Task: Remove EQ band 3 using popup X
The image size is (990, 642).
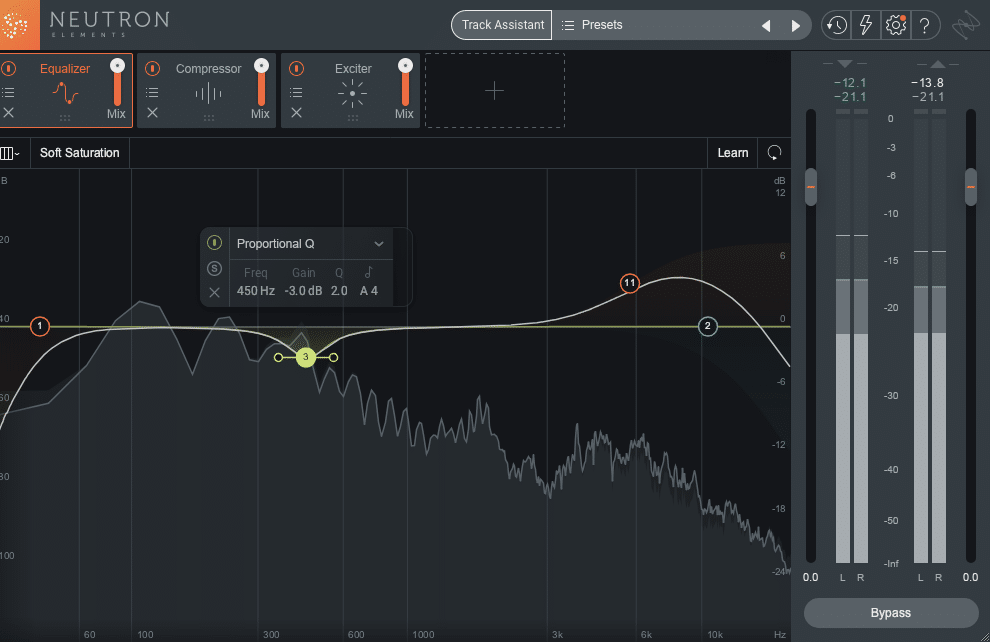Action: (x=215, y=292)
